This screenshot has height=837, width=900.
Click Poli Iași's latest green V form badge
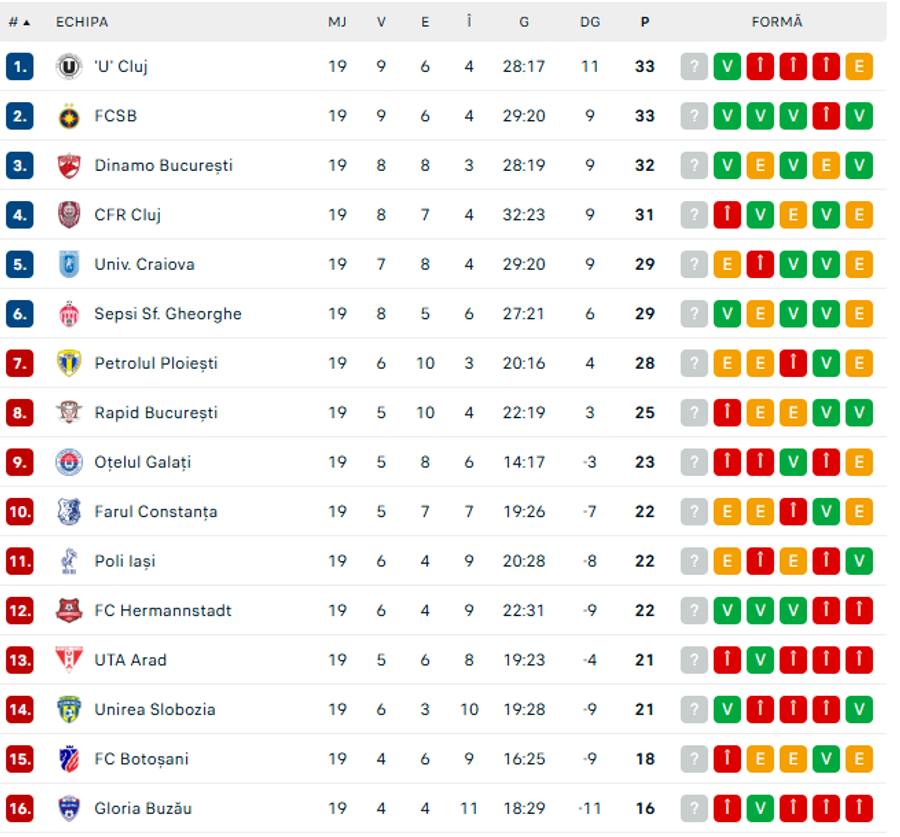859,561
